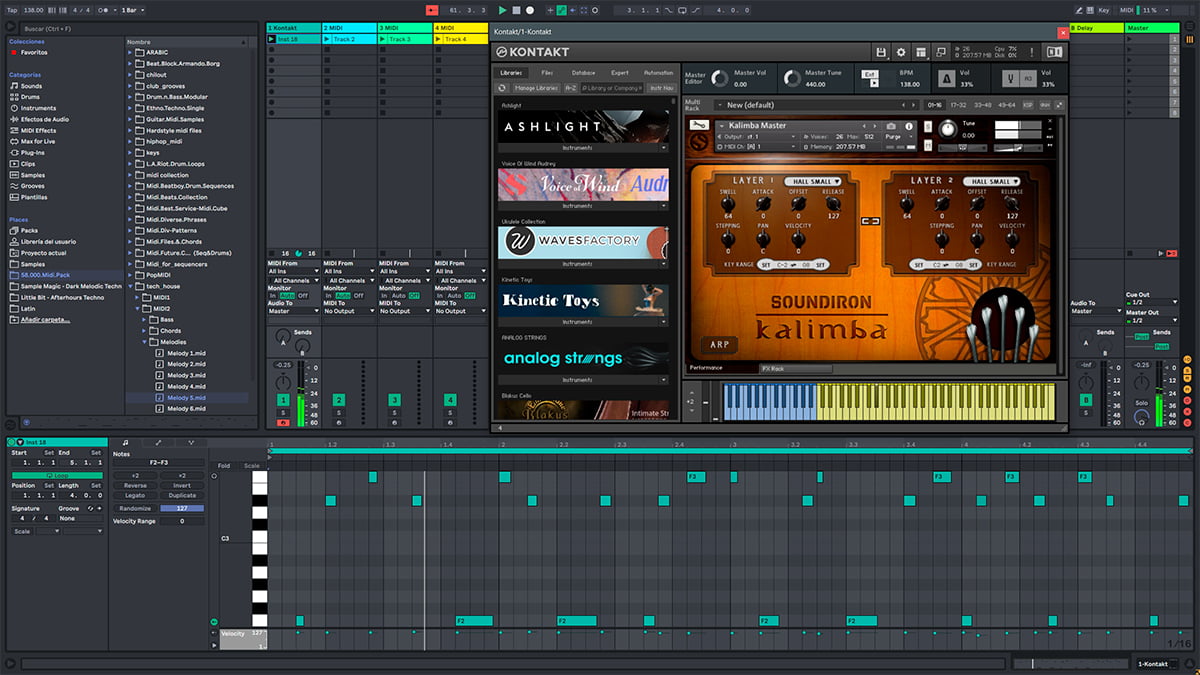Click the Kontakt tuning fork reference tone icon
Image resolution: width=1200 pixels, height=675 pixels.
tap(1012, 79)
